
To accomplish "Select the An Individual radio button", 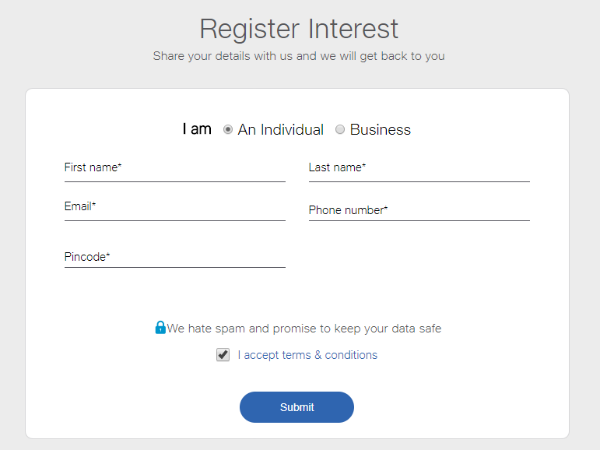I will [x=228, y=130].
